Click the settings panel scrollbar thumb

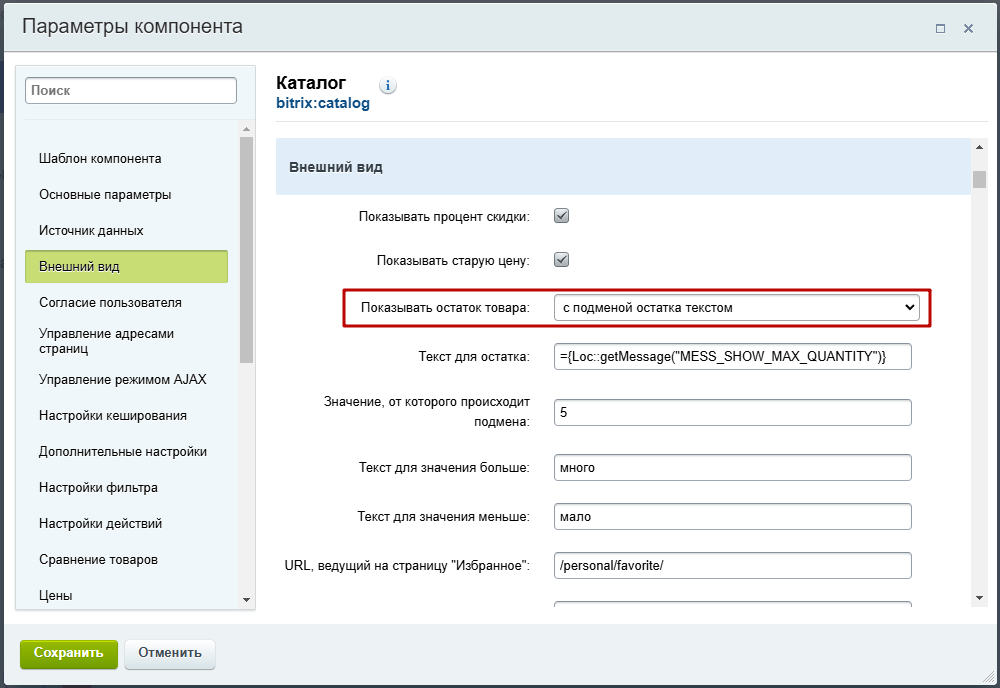pos(980,179)
